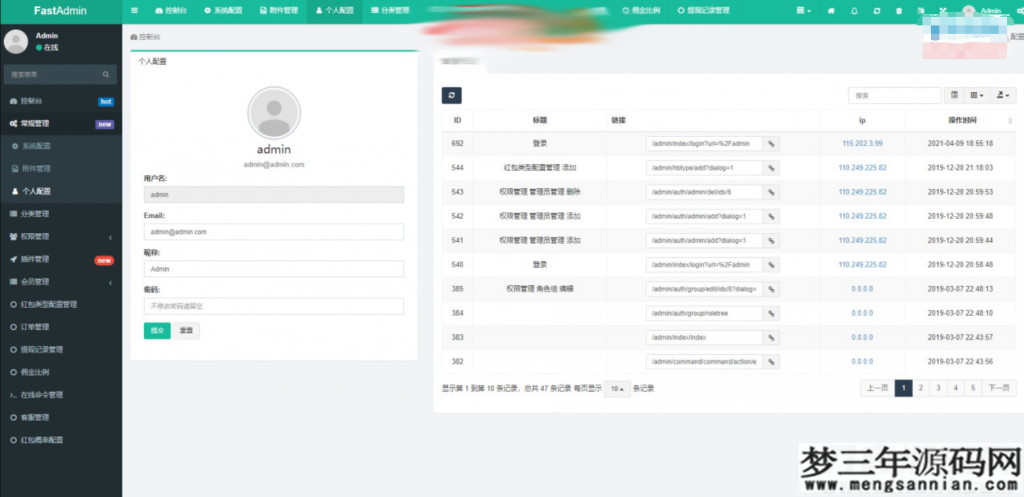The height and width of the screenshot is (497, 1024).
Task: Open 控制台 in the sidebar
Action: click(61, 101)
